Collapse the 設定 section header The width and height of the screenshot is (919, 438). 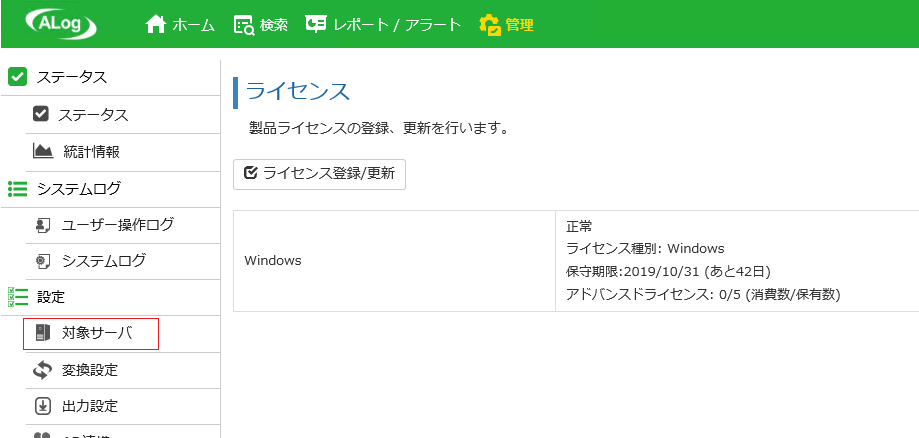110,297
